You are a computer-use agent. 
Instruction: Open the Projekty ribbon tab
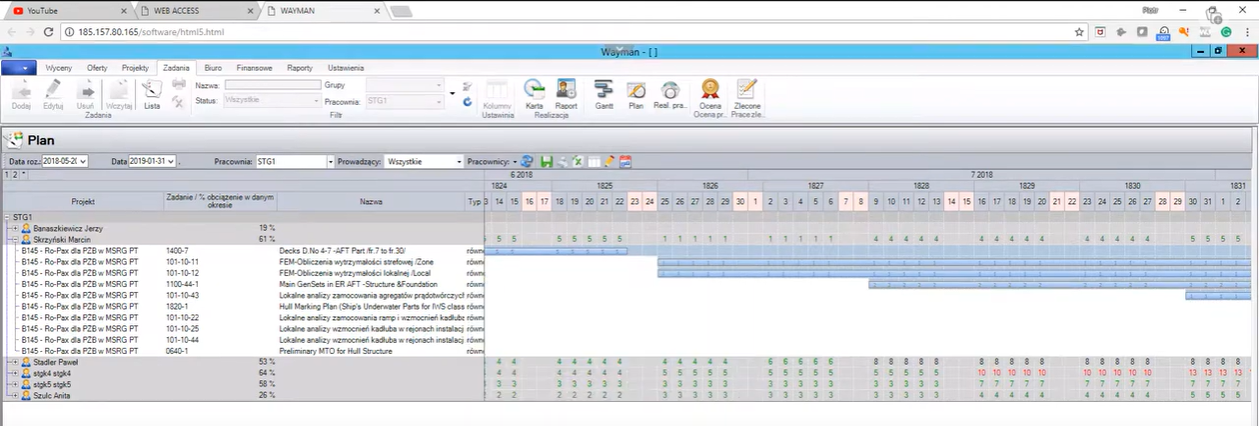pyautogui.click(x=135, y=68)
